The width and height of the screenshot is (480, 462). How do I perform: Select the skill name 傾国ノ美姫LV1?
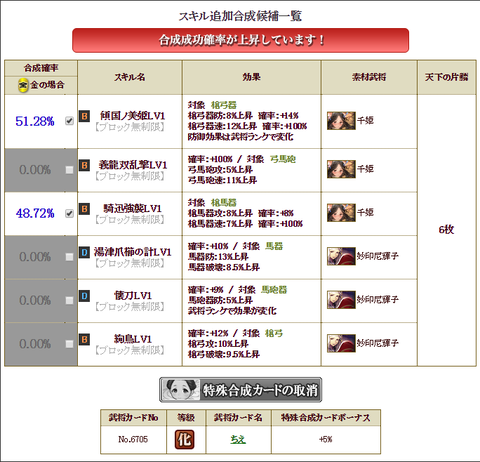[x=132, y=116]
